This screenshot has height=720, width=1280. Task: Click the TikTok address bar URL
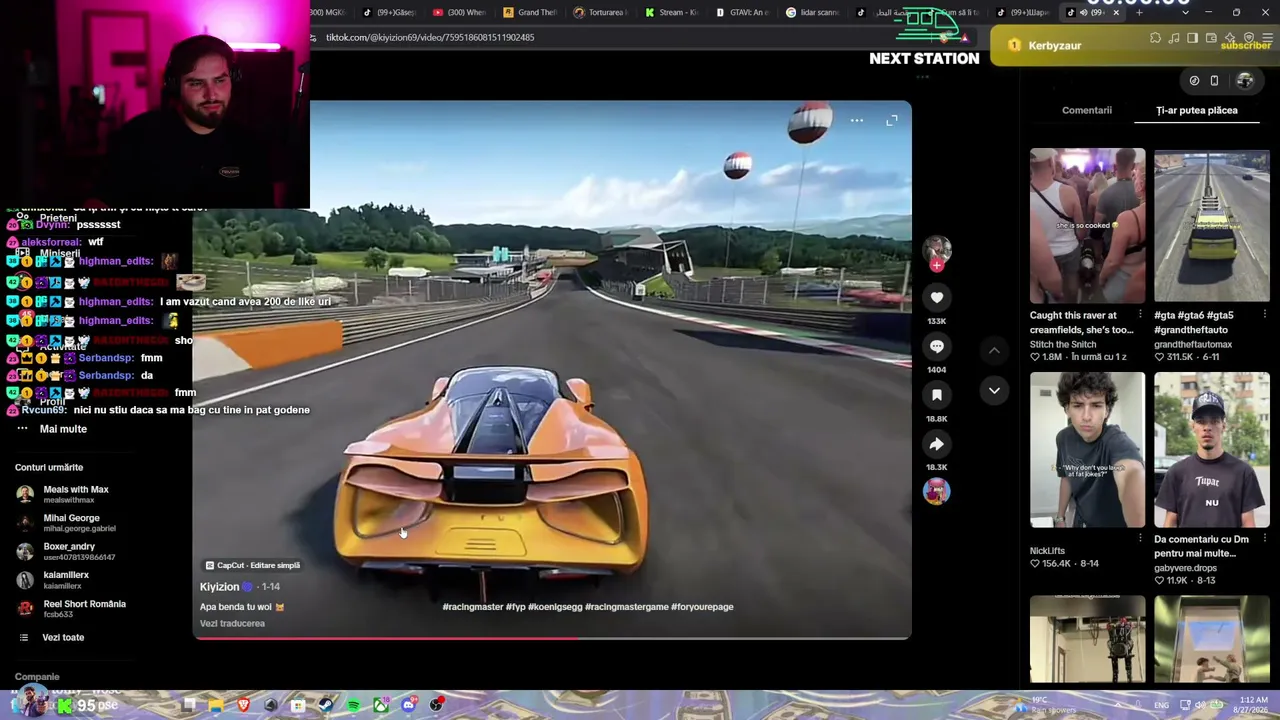pyautogui.click(x=430, y=37)
